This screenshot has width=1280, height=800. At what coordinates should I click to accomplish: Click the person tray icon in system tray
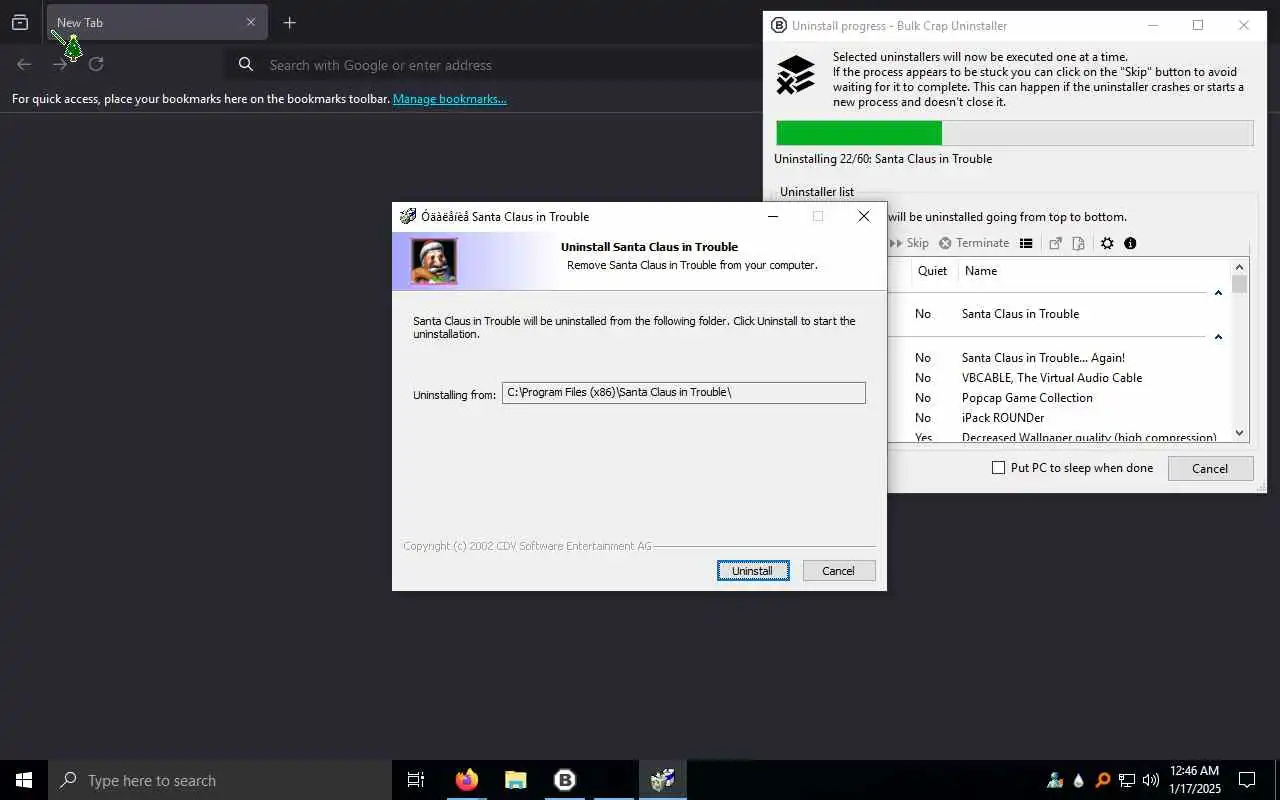[1055, 780]
